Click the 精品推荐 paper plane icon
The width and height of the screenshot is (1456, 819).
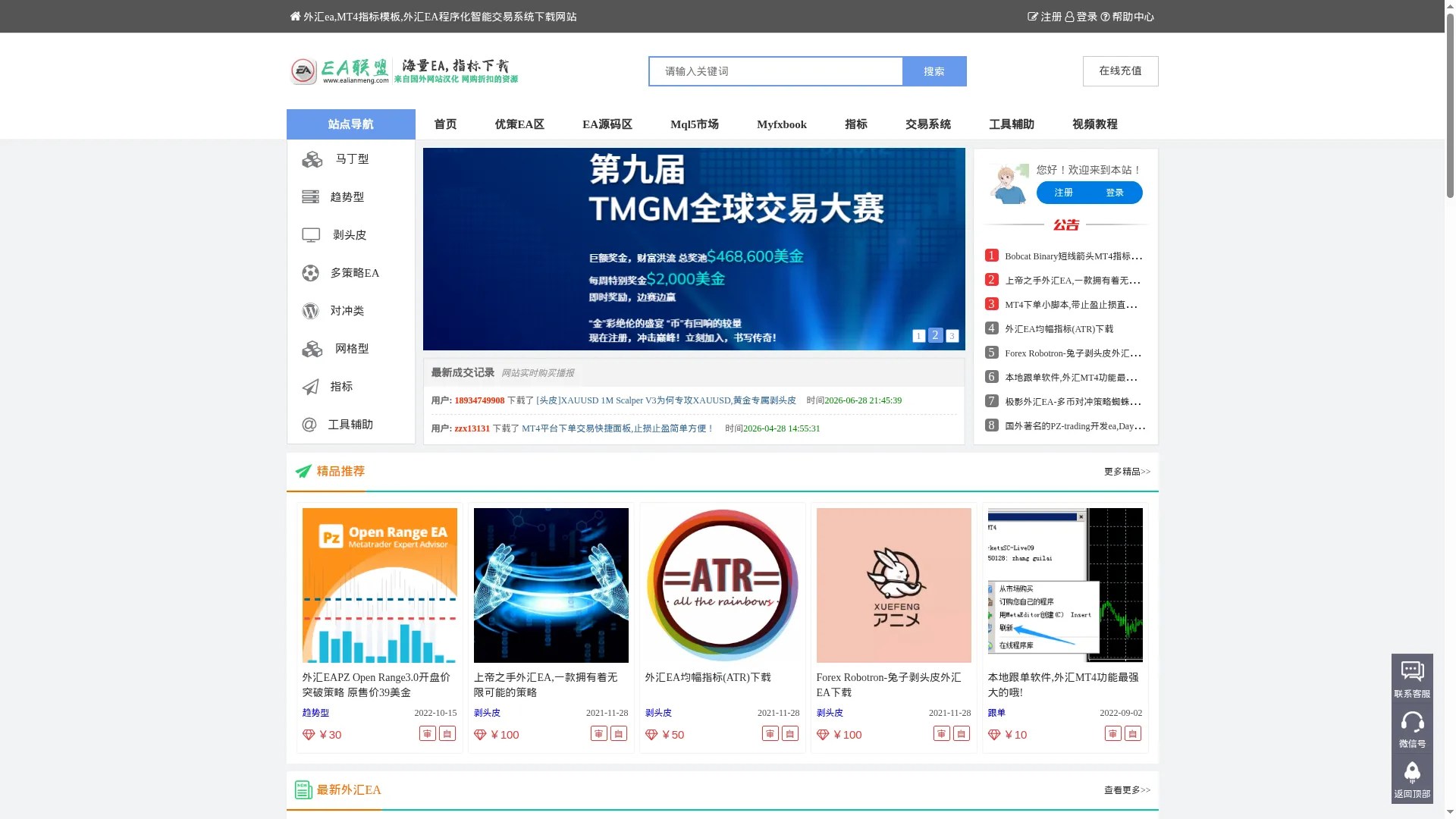click(303, 472)
